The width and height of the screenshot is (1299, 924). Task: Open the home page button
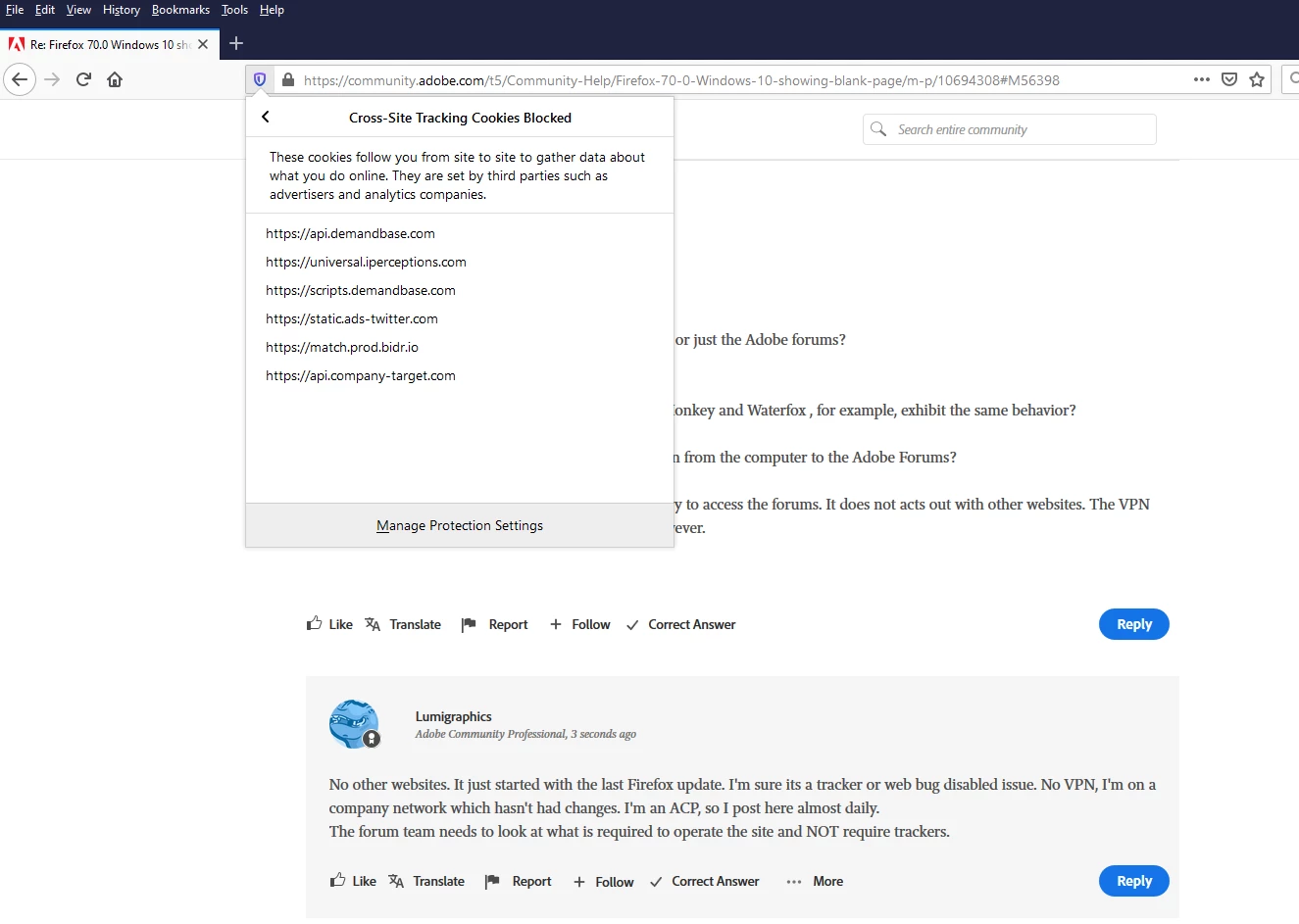[115, 79]
